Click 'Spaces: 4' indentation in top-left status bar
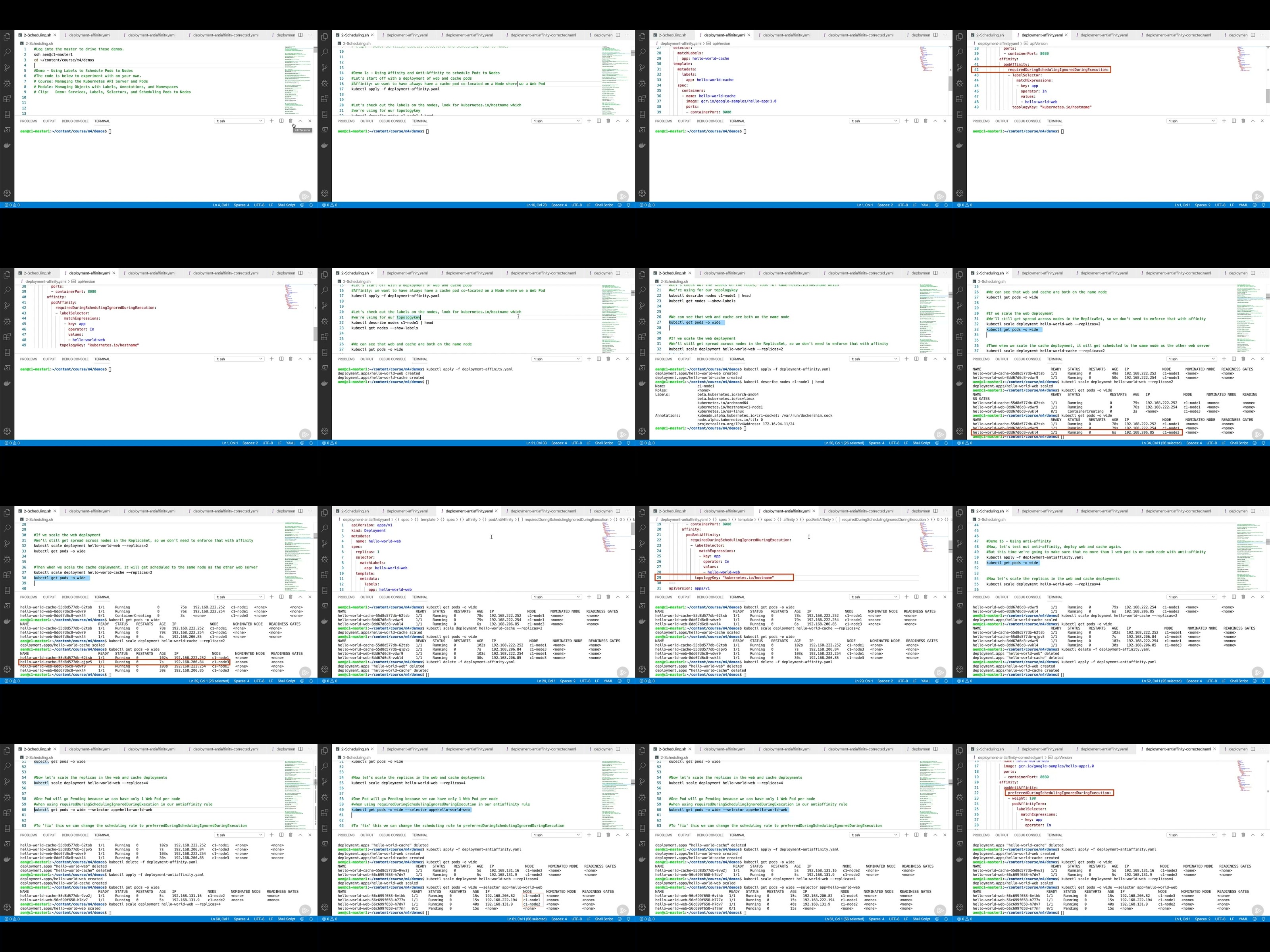This screenshot has width=1270, height=952. coord(242,205)
